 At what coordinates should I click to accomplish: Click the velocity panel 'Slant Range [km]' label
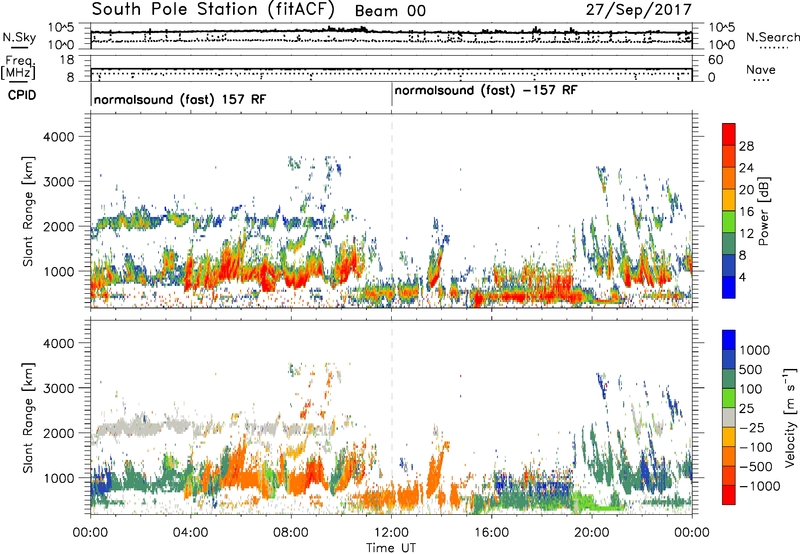coord(28,417)
